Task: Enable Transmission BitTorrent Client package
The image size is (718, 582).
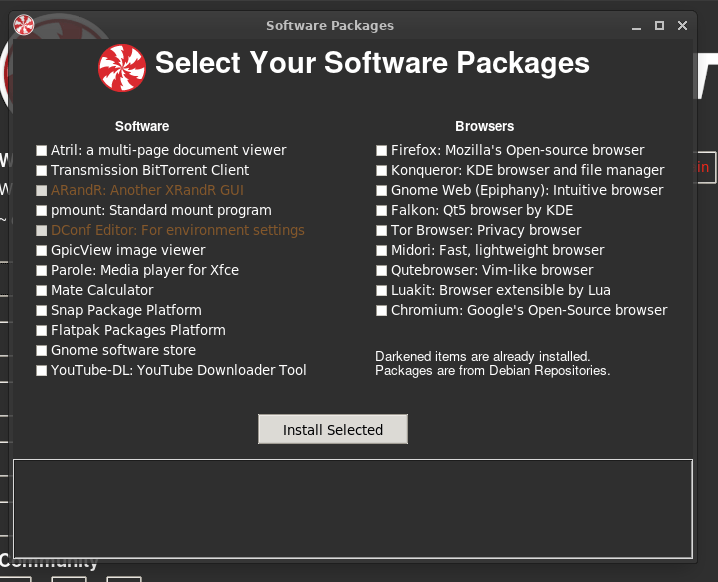Action: 42,170
